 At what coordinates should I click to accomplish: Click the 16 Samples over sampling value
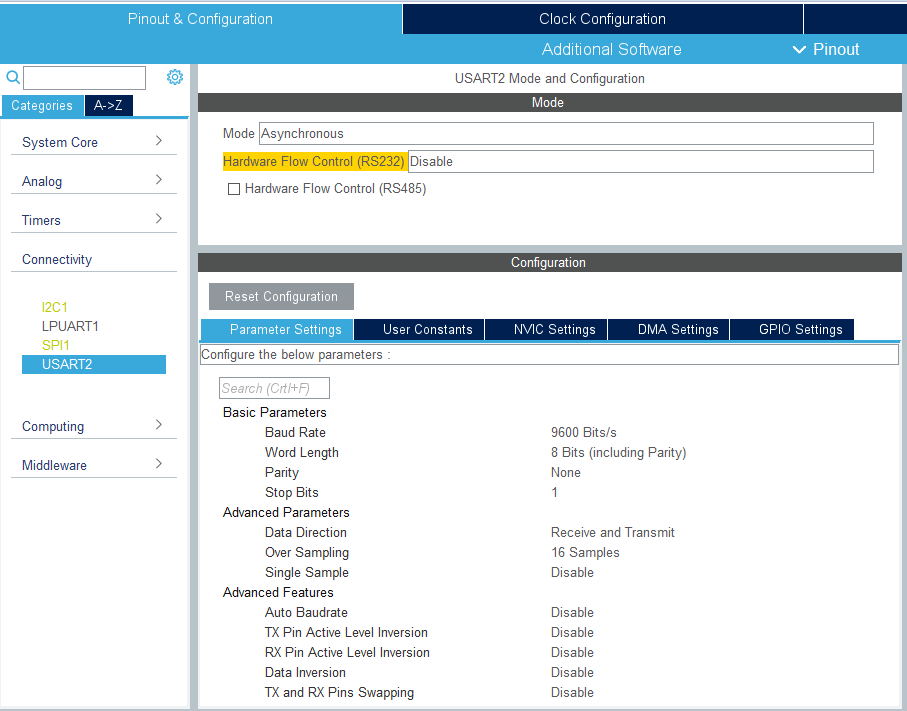585,552
